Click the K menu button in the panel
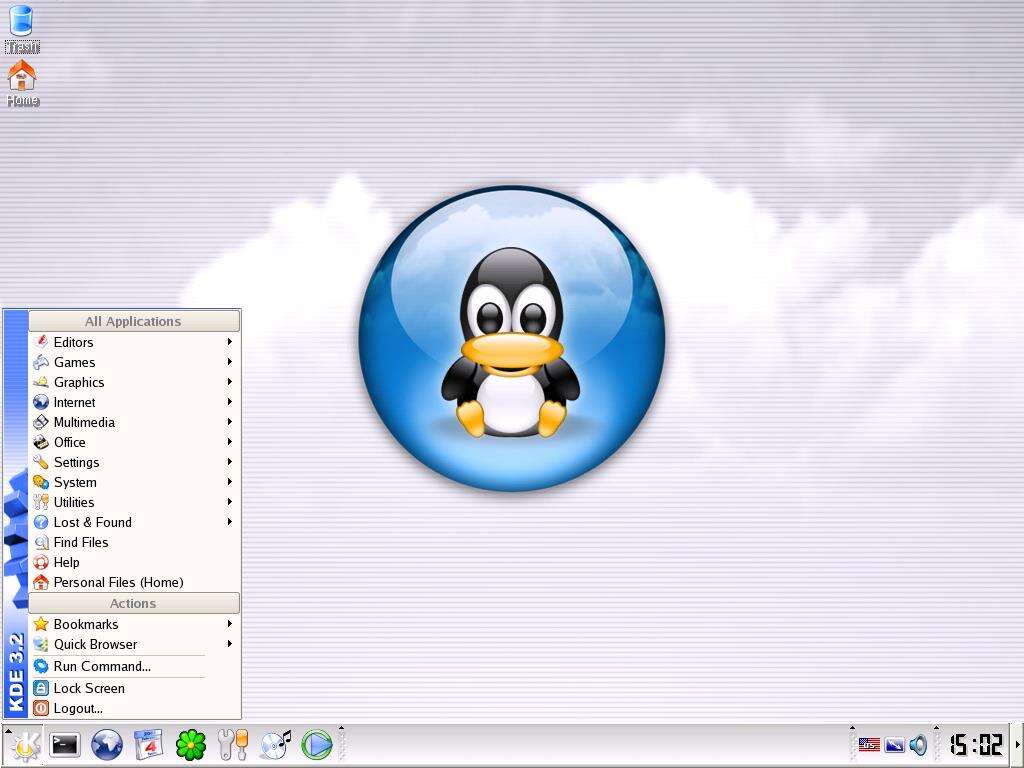 (x=24, y=744)
